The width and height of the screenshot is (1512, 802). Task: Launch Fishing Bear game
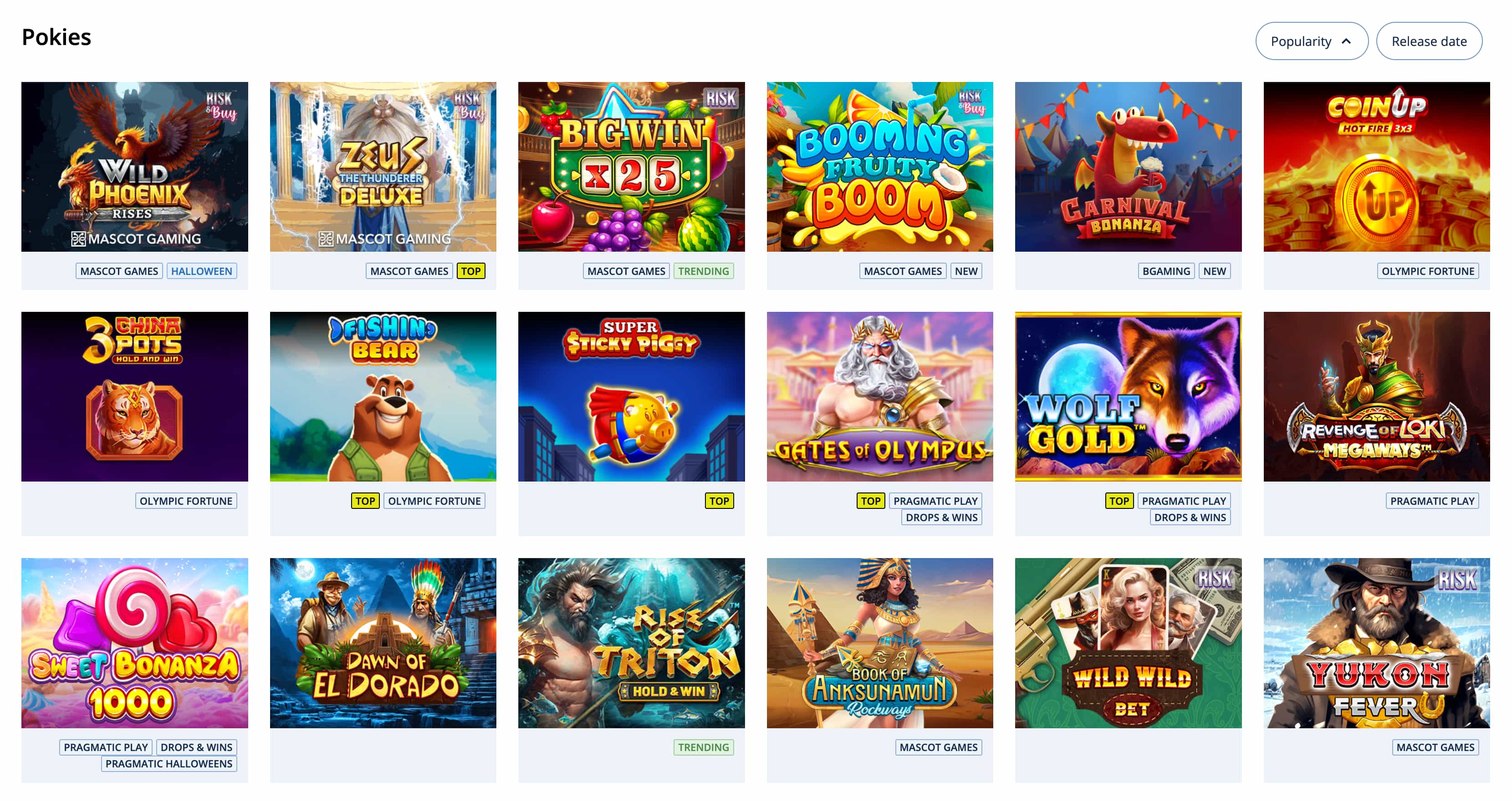383,396
